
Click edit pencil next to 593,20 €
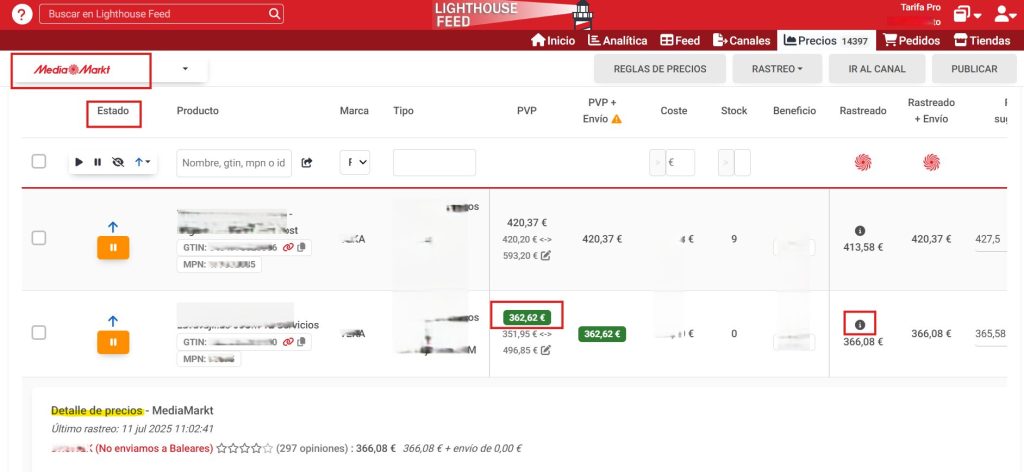pos(545,255)
